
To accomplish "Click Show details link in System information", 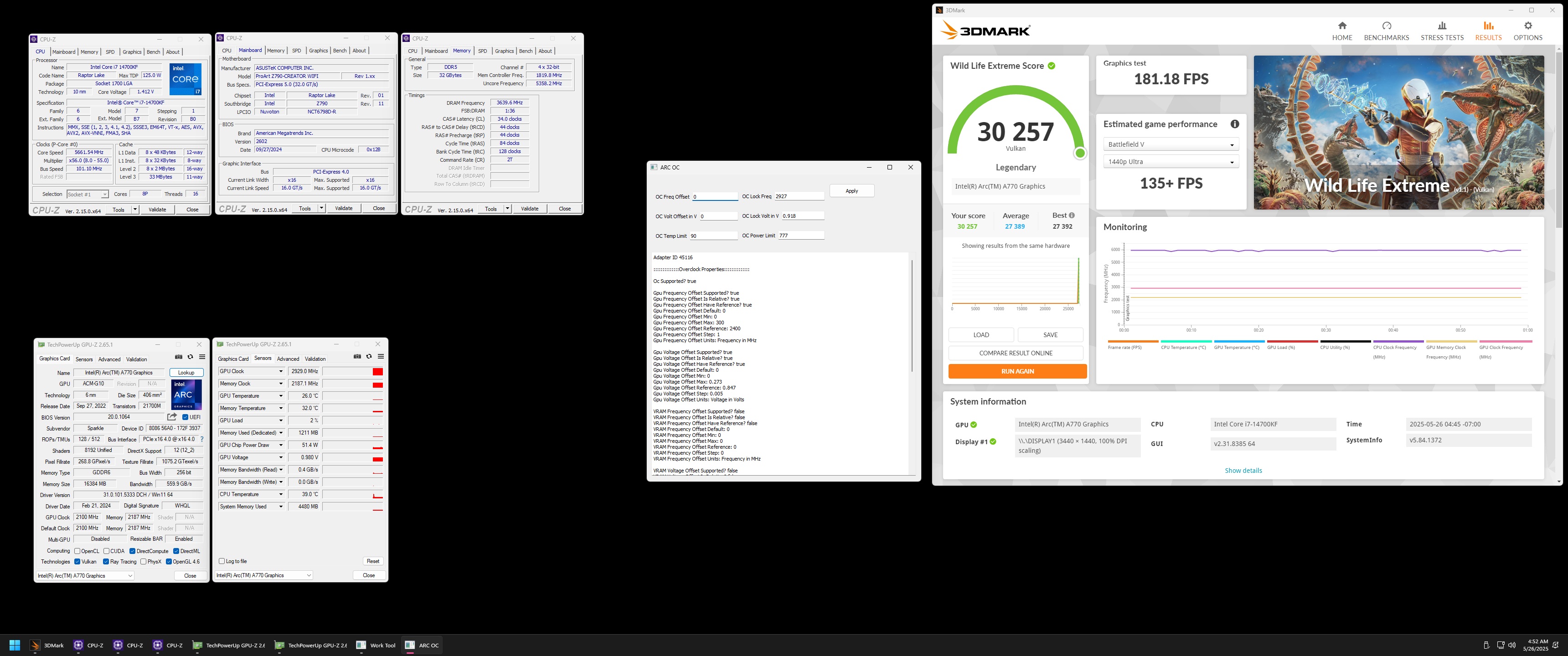I will tap(1243, 471).
